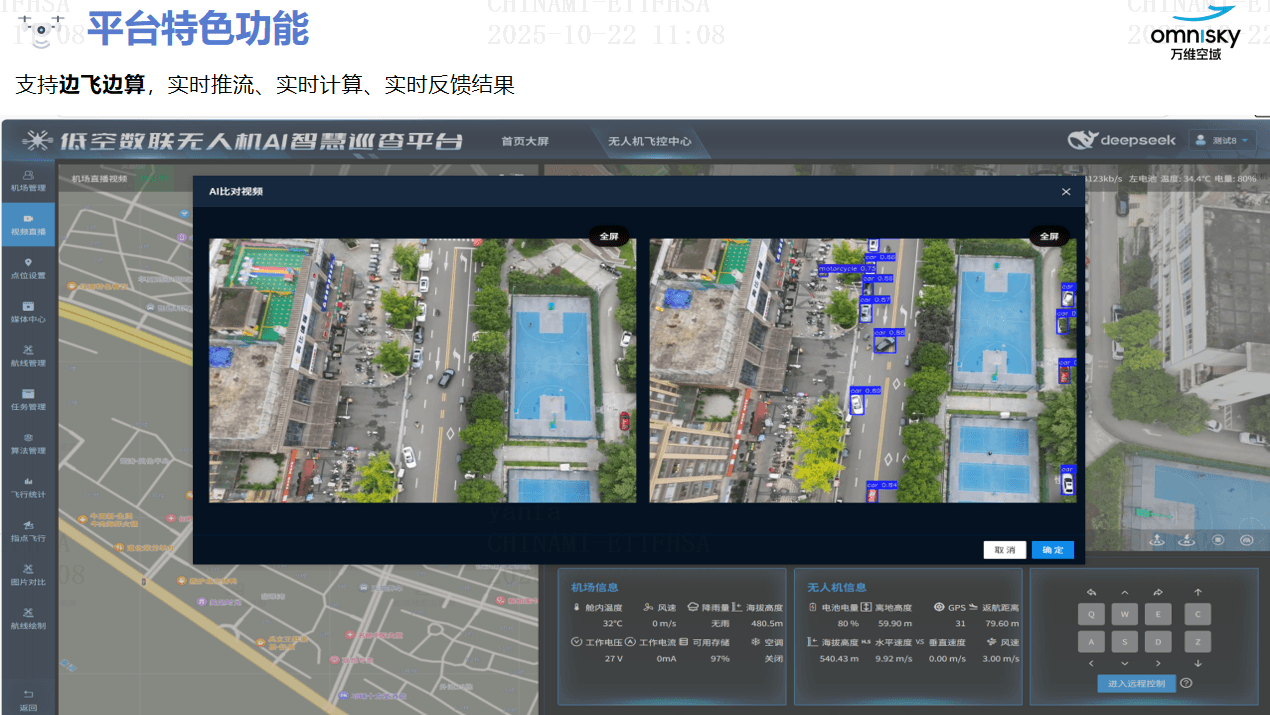Switch to the 无人机飞控中心 tab

pyautogui.click(x=649, y=142)
